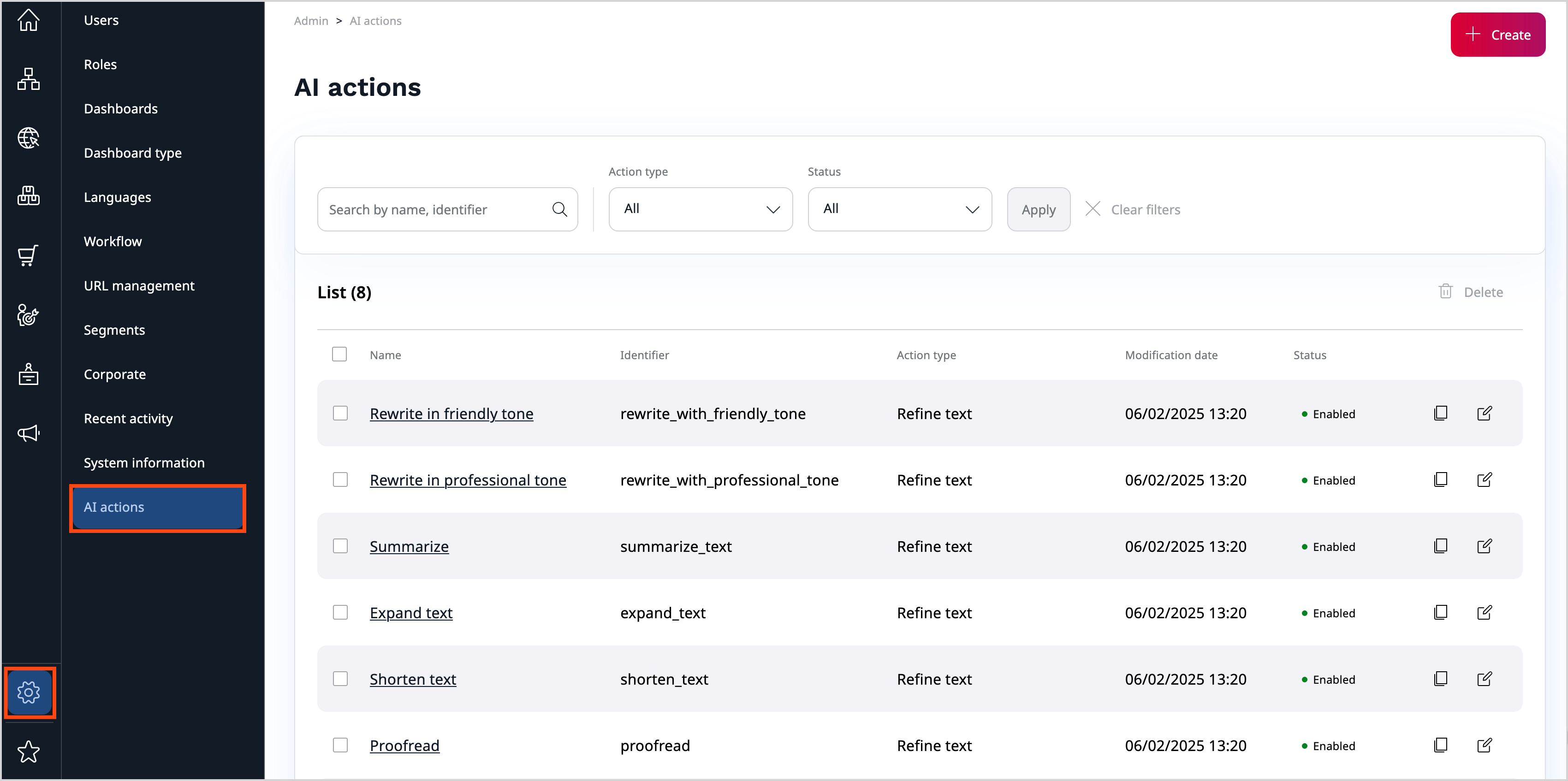The image size is (1568, 781).
Task: Click the edit icon for Shorten text action
Action: pyautogui.click(x=1485, y=679)
